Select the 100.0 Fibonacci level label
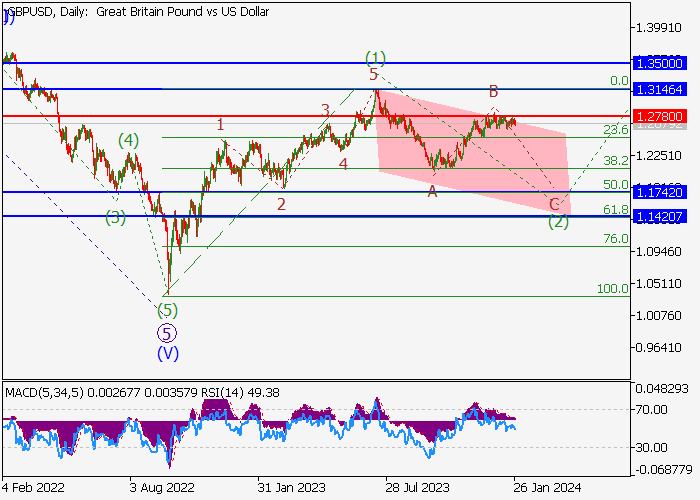Screen dimensions: 700x500 pos(612,288)
